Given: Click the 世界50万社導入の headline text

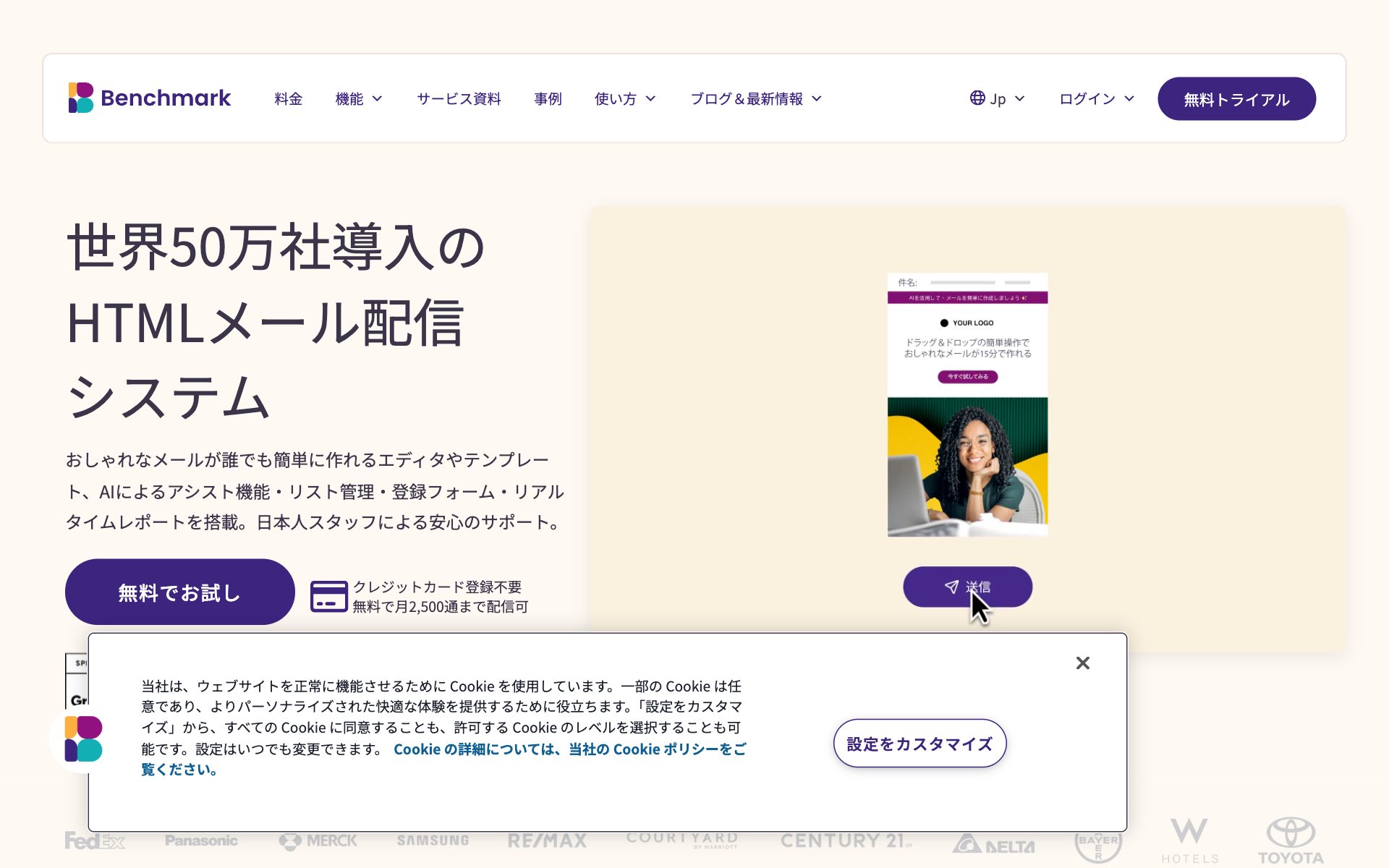Looking at the screenshot, I should tap(276, 247).
